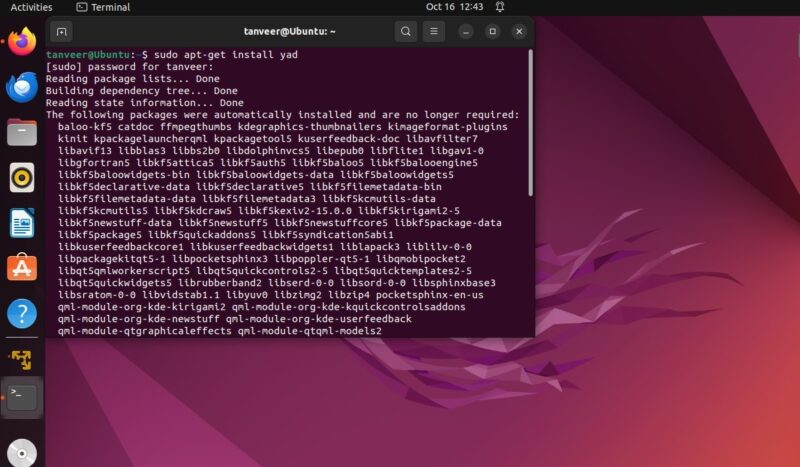Open Ubuntu Software from the dock

(22, 267)
